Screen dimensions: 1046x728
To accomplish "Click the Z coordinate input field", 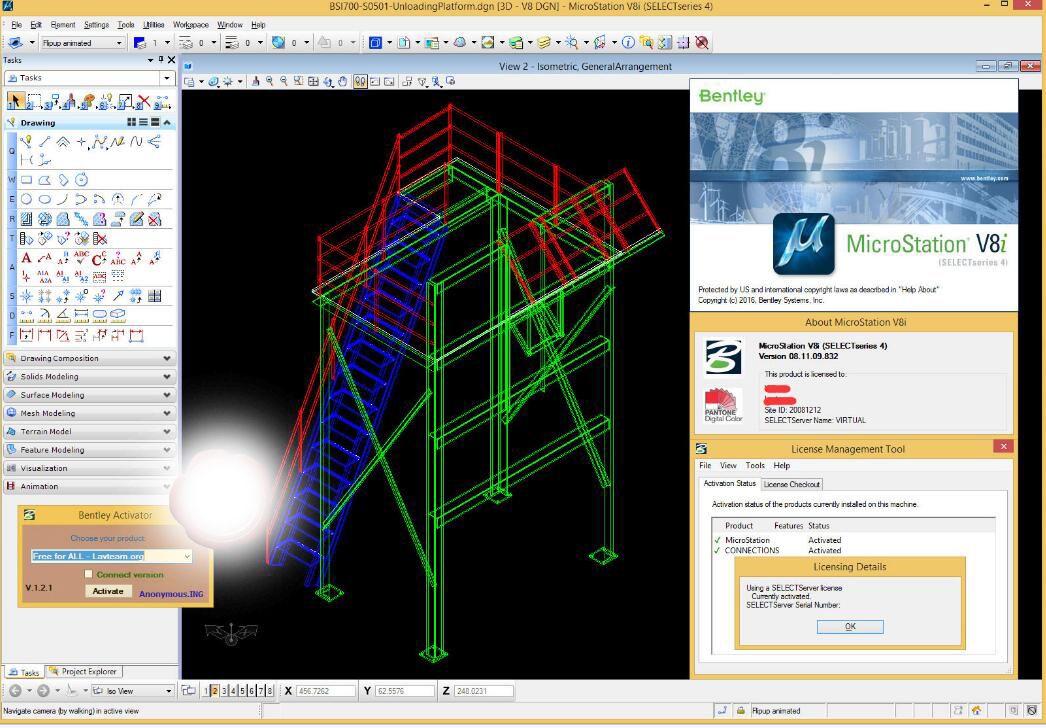I will (x=484, y=691).
